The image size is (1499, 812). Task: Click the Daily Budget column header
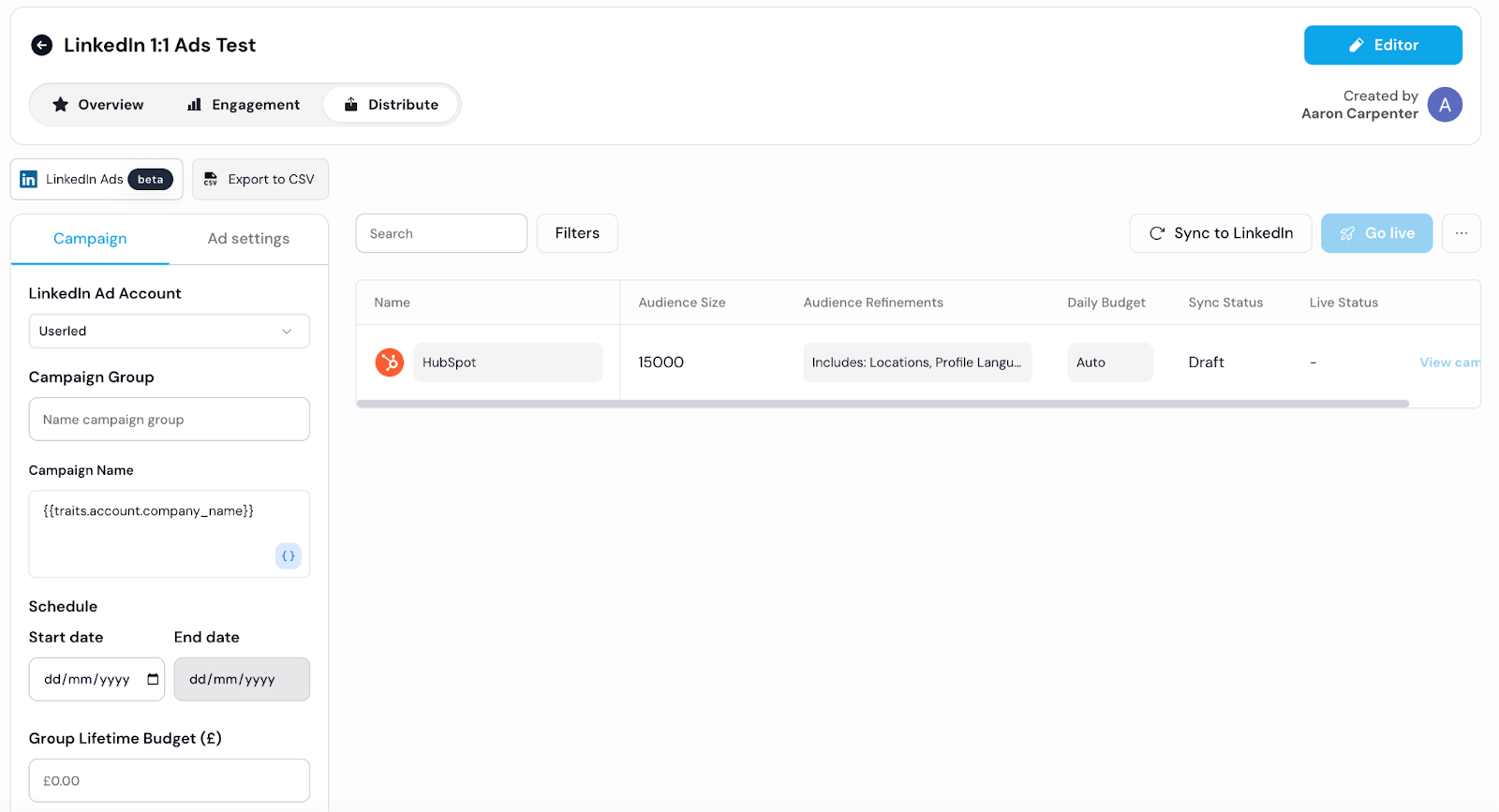1106,303
